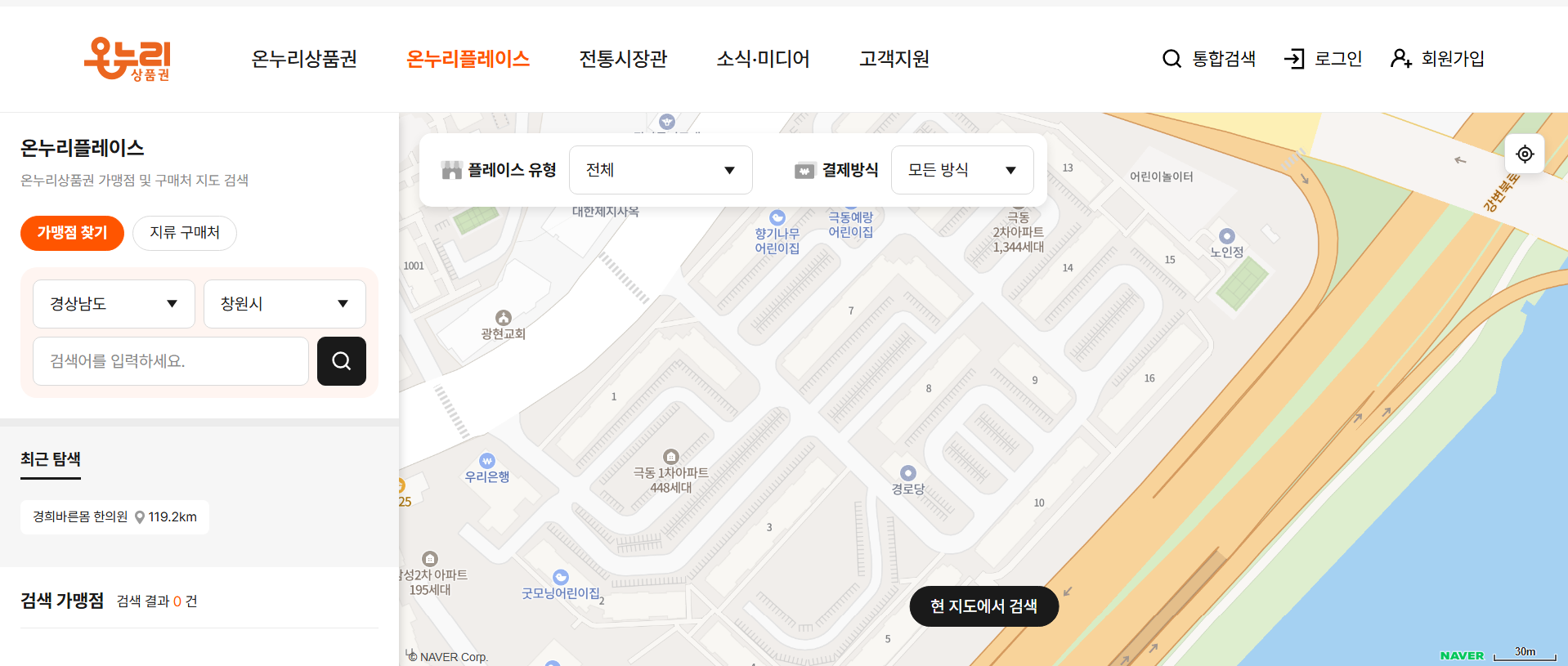Click the 경로당 map marker
The width and height of the screenshot is (1568, 666).
(x=908, y=473)
